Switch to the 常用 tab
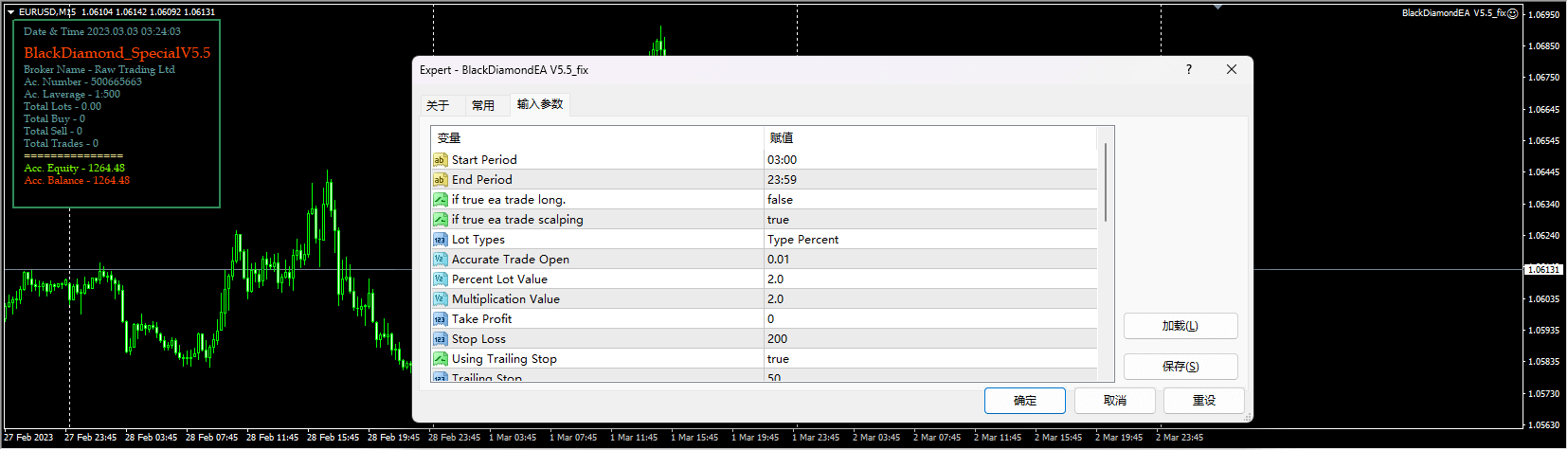 [x=483, y=105]
